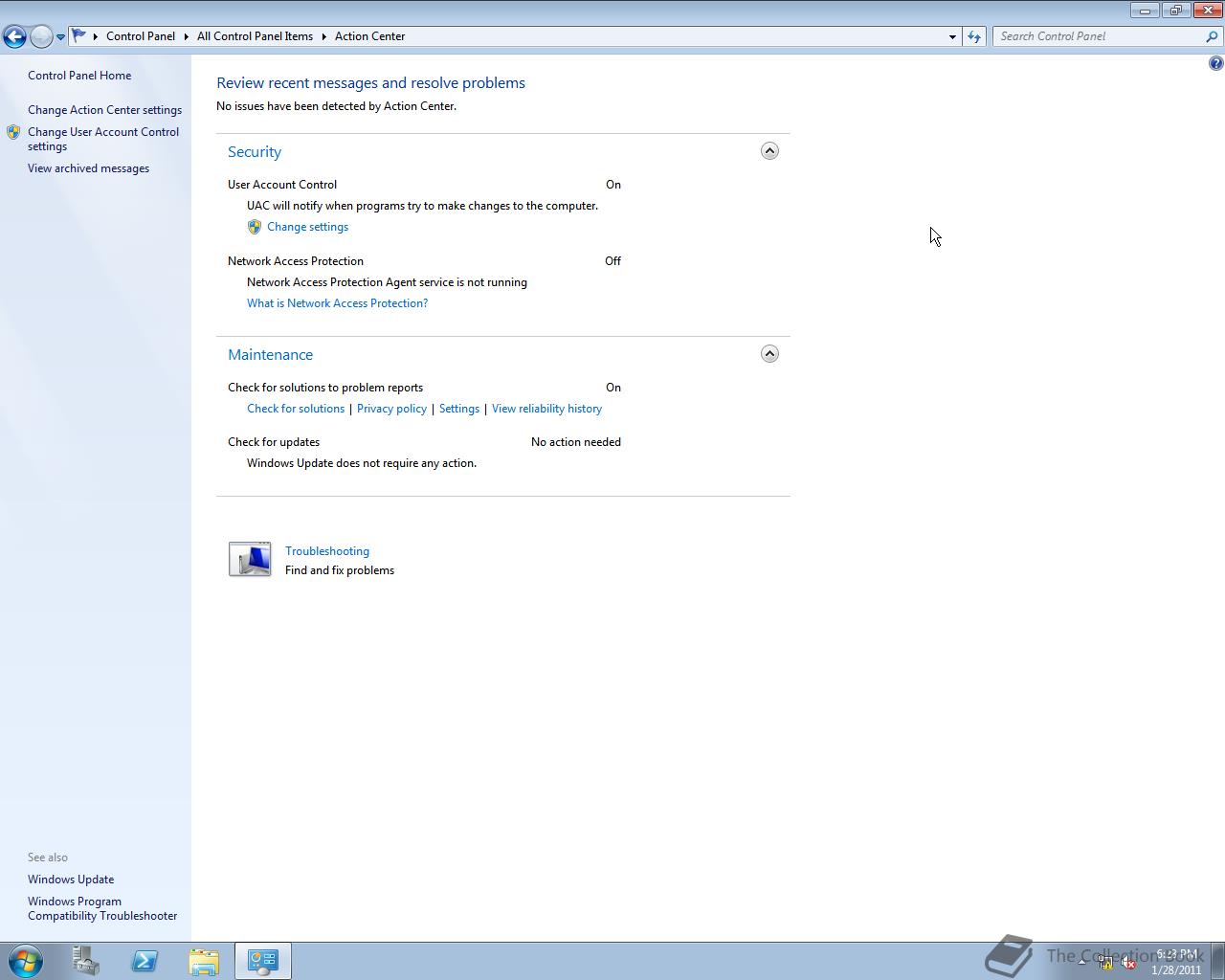Click the Forward navigation arrow button
The height and width of the screenshot is (980, 1225).
pyautogui.click(x=41, y=36)
